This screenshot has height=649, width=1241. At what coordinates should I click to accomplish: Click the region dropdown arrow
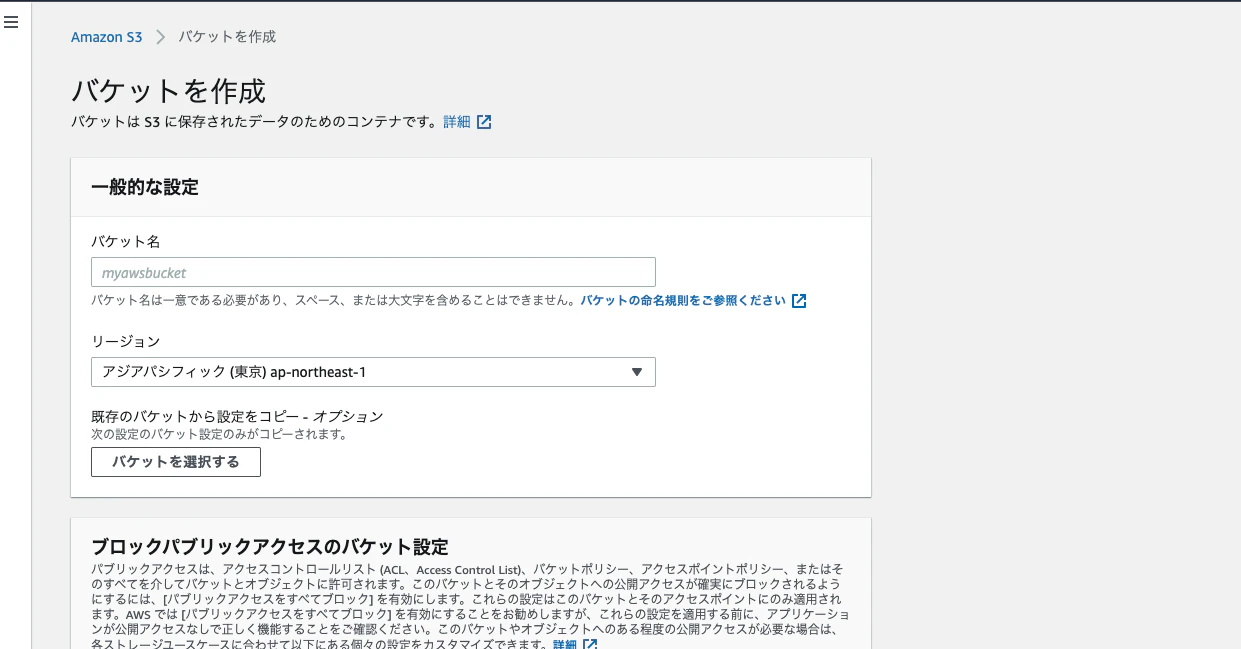pos(637,372)
